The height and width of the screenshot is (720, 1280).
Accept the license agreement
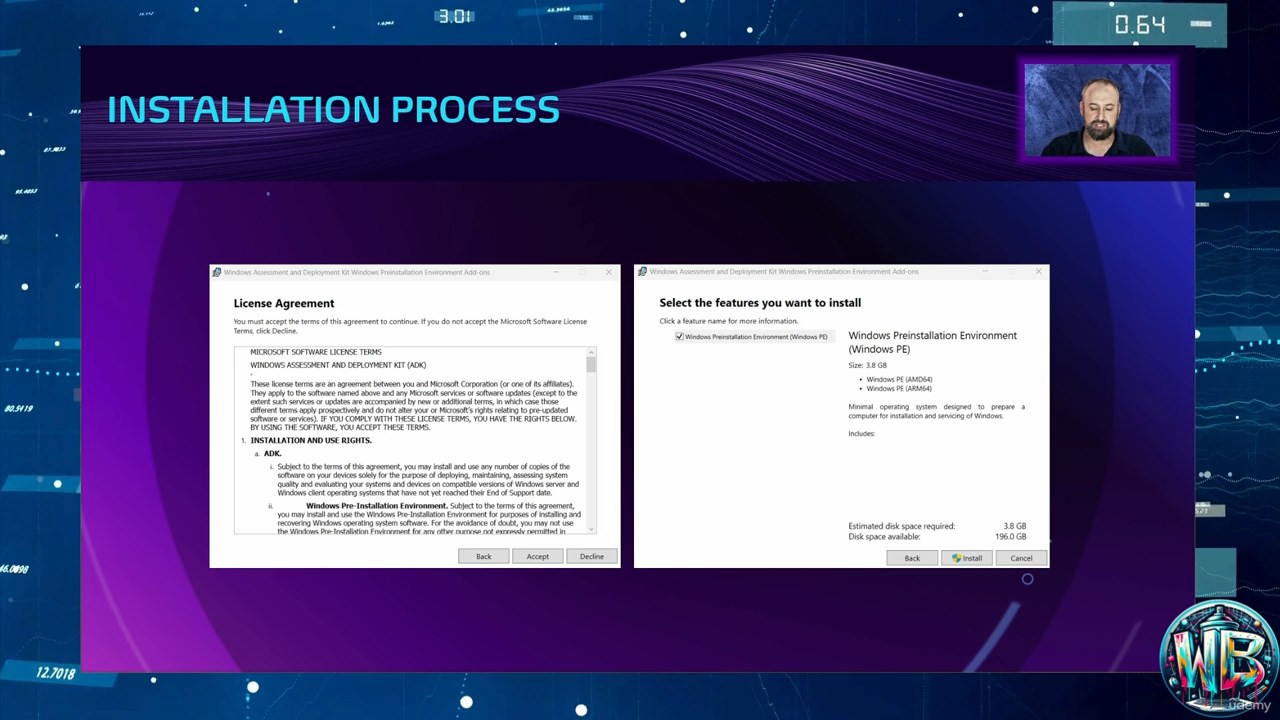tap(537, 556)
